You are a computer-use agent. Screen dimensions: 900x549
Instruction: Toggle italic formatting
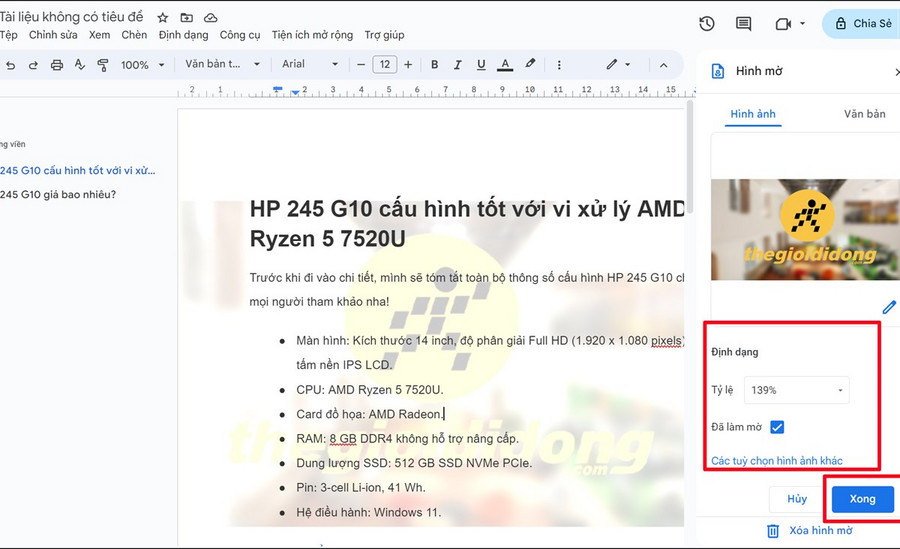coord(457,64)
